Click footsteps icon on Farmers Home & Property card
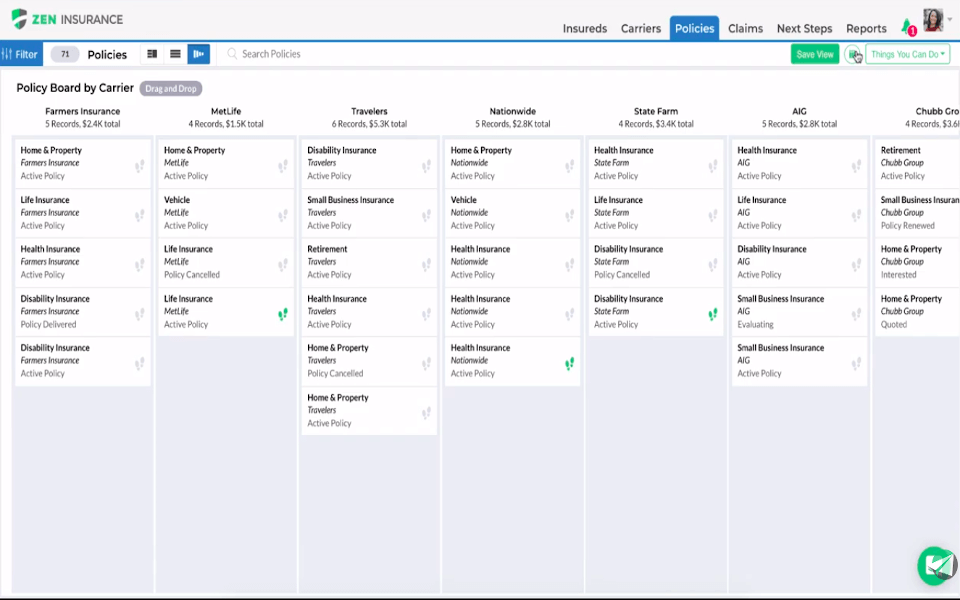 pos(140,166)
